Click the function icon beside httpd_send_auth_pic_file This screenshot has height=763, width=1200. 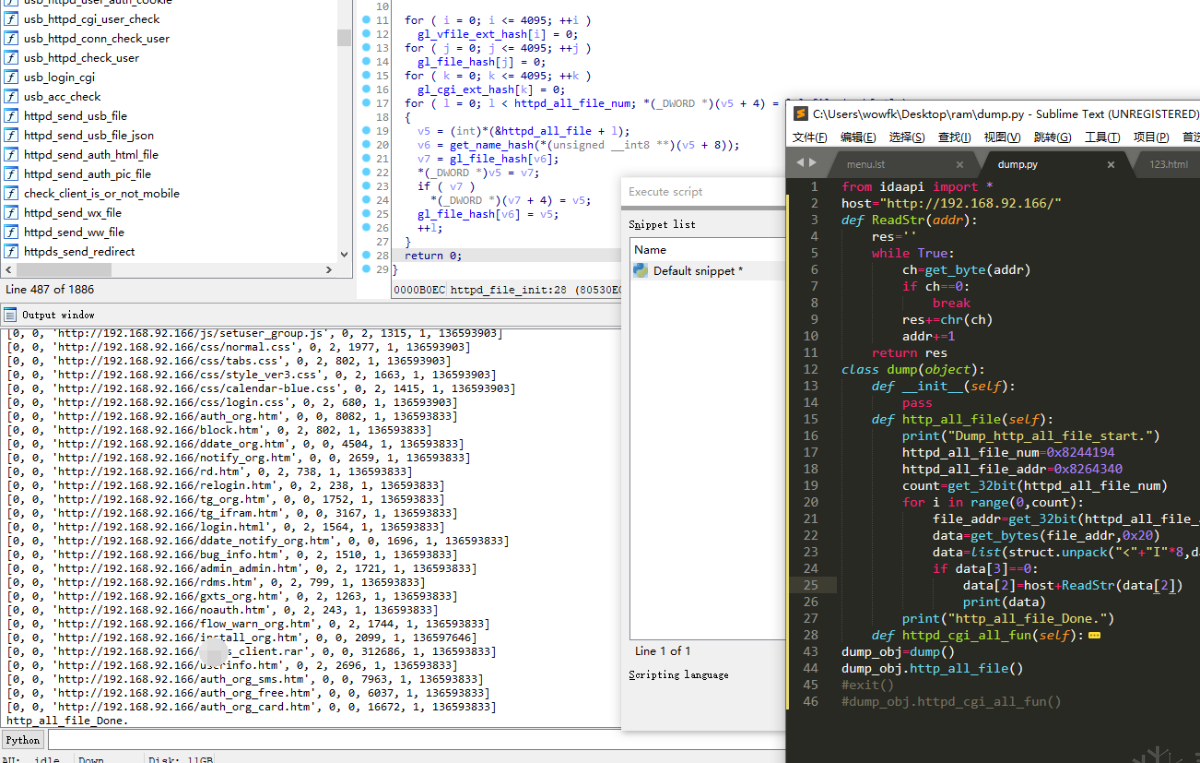[x=11, y=174]
